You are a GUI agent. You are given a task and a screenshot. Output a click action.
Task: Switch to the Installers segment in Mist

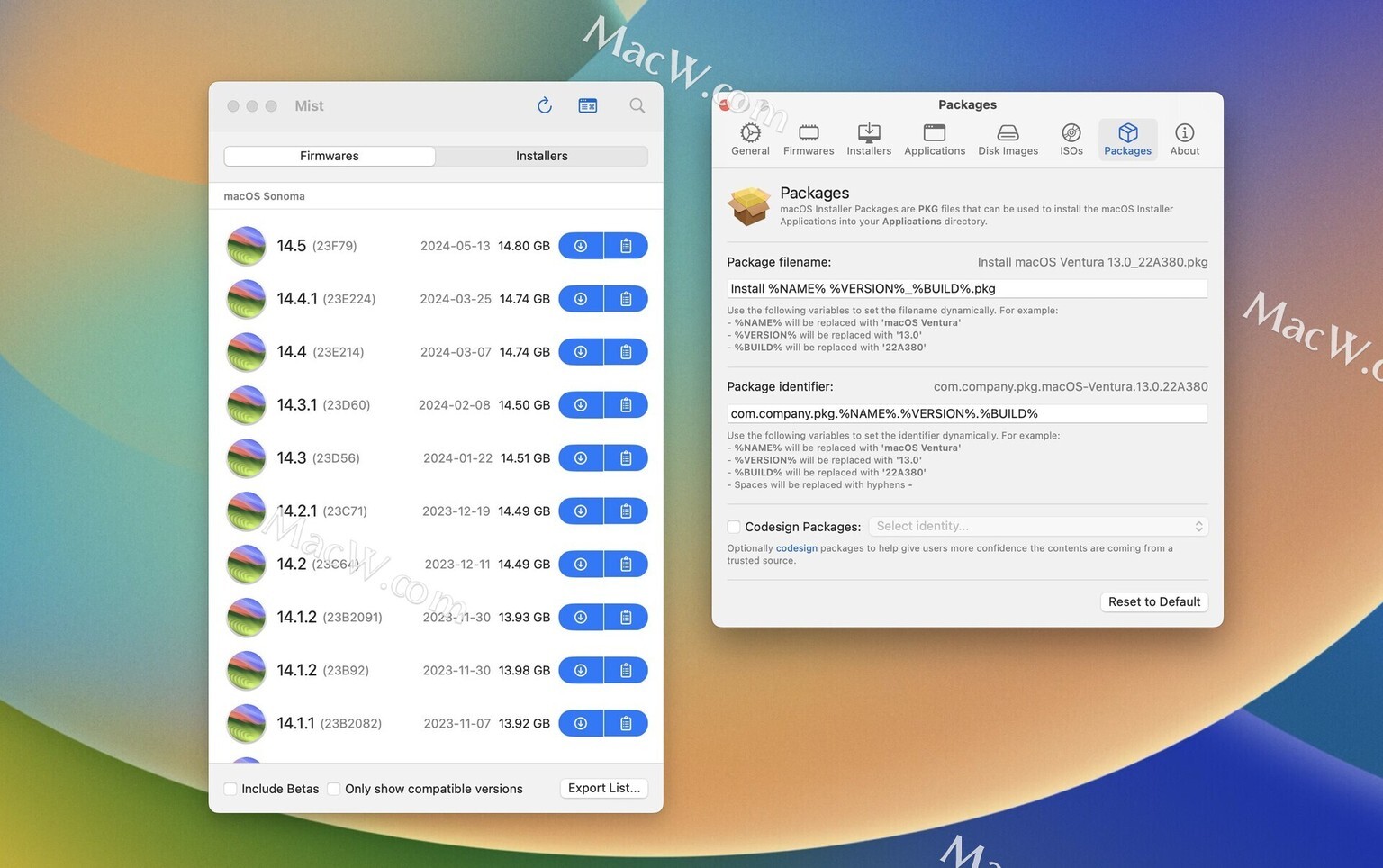(542, 156)
